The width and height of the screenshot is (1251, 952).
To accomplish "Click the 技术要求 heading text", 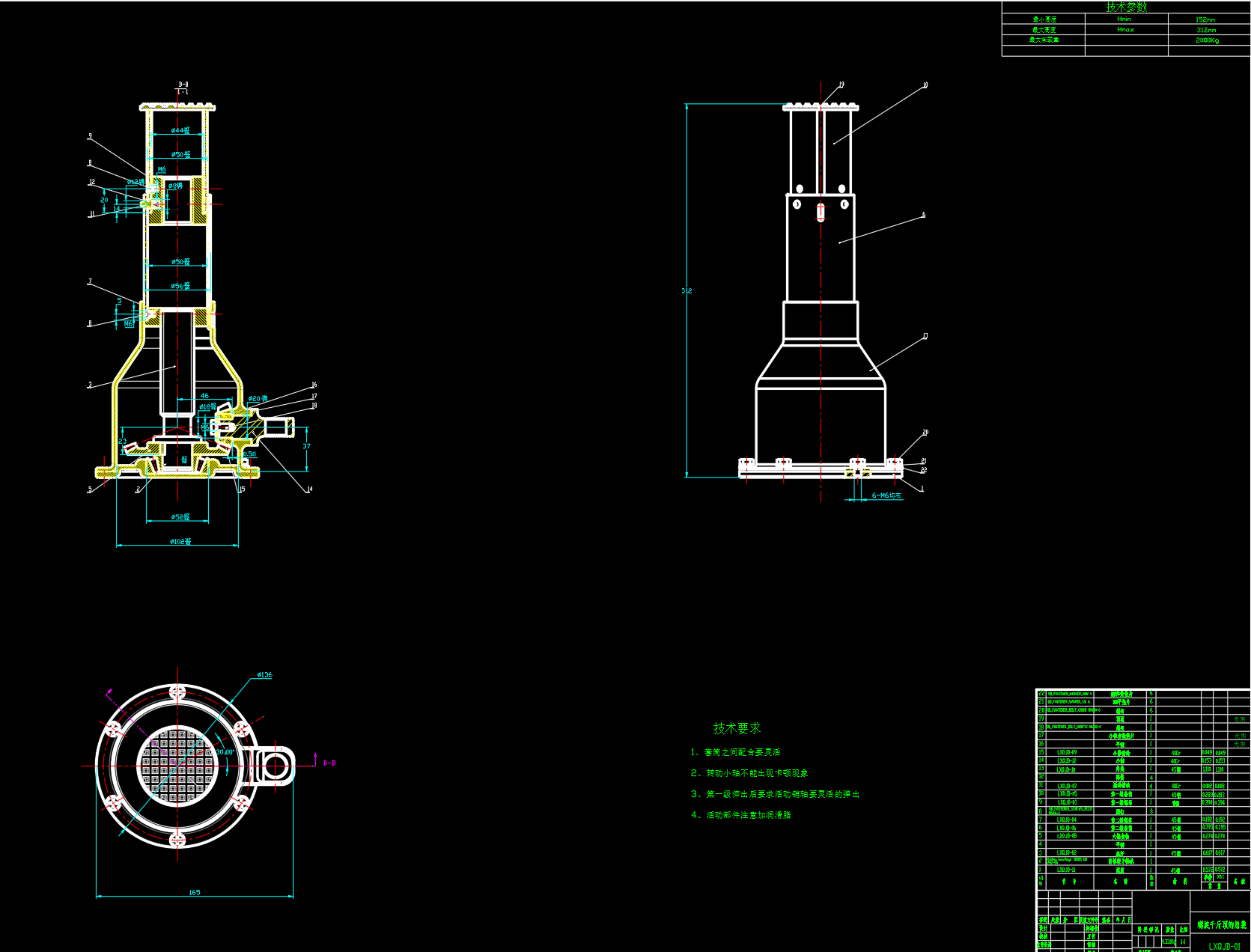I will [737, 728].
